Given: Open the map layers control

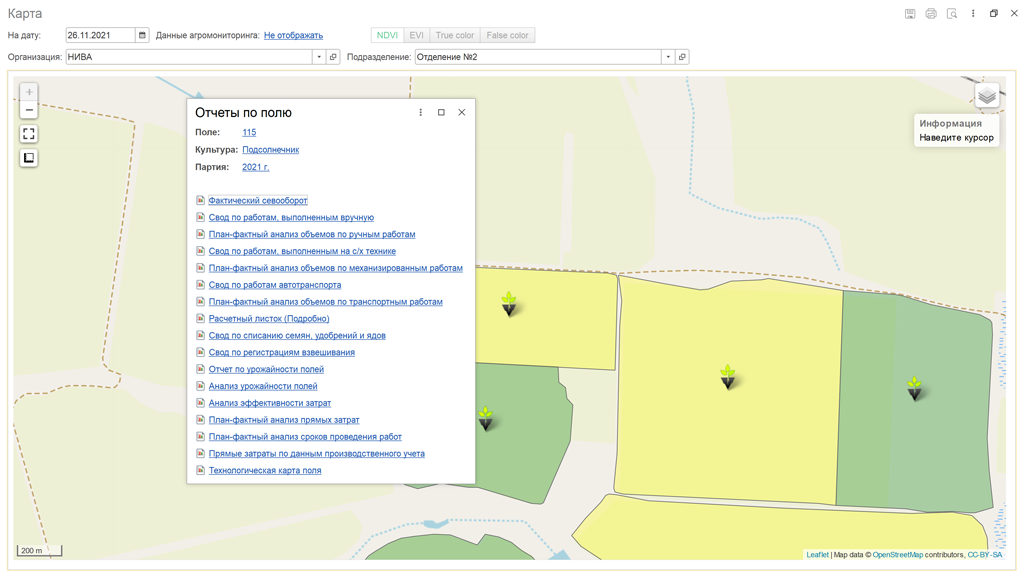Looking at the screenshot, I should [x=987, y=96].
